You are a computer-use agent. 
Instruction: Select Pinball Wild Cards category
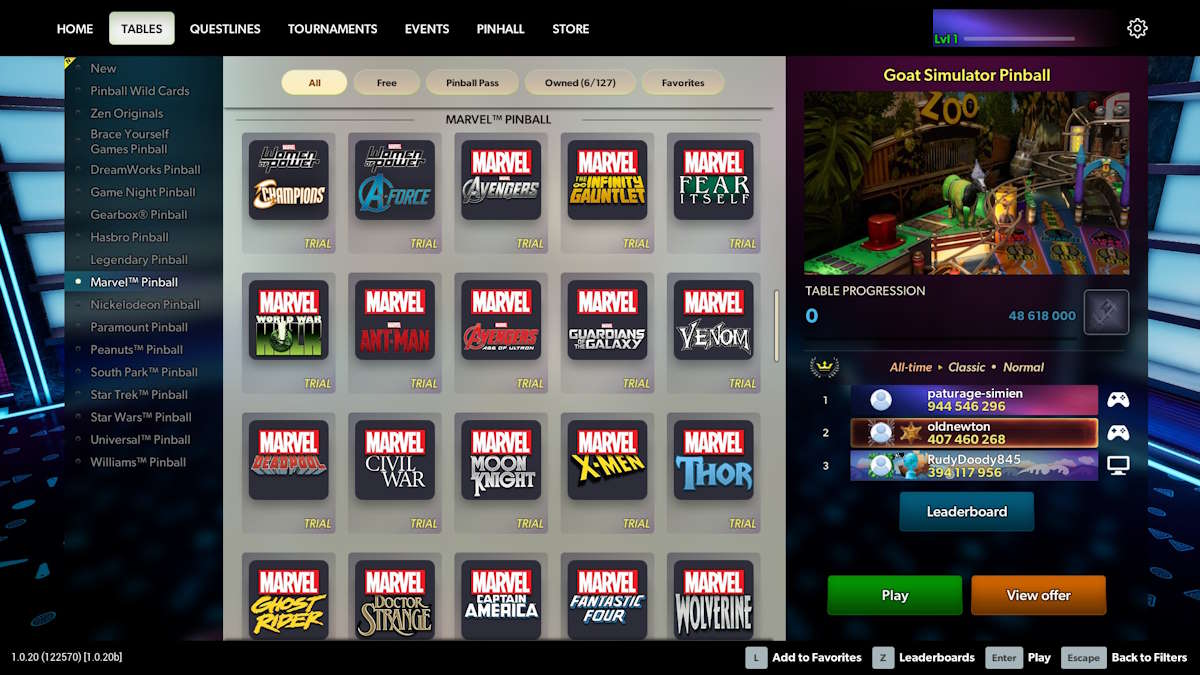tap(139, 91)
